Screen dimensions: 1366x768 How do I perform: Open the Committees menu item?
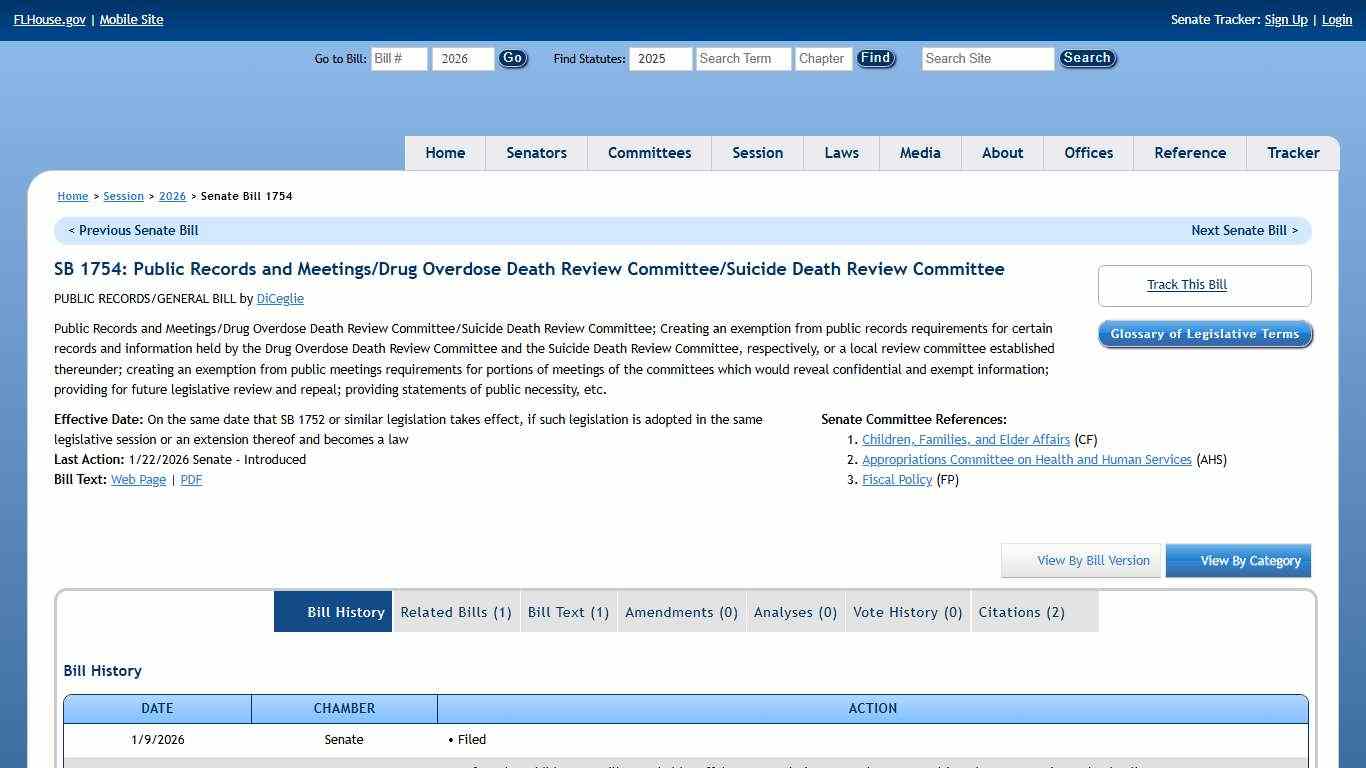coord(649,152)
